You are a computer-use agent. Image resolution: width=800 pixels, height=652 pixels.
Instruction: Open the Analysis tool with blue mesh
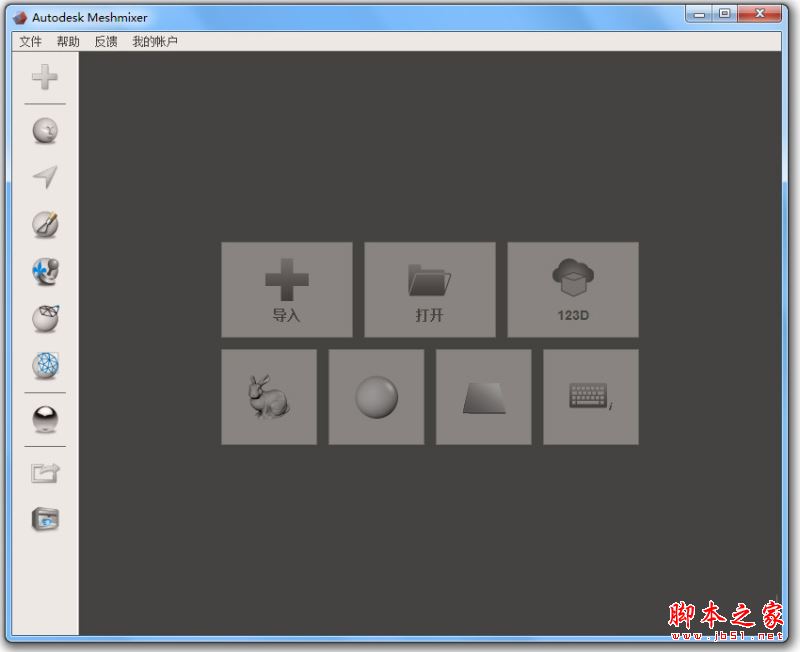pyautogui.click(x=45, y=365)
